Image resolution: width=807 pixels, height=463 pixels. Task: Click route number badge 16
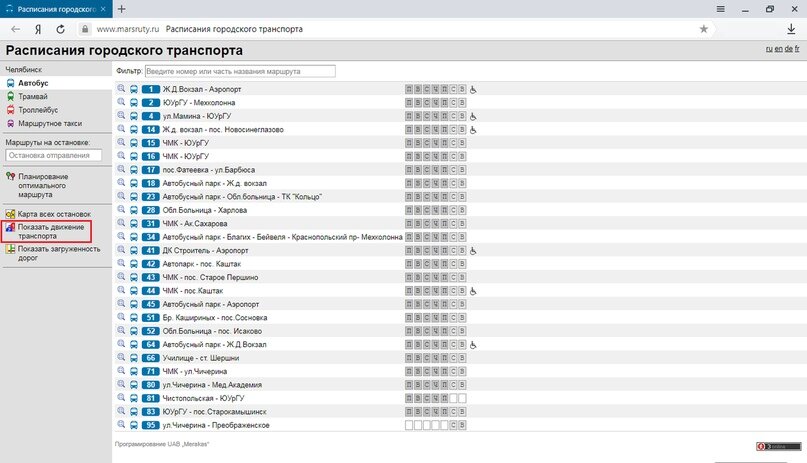coord(150,156)
